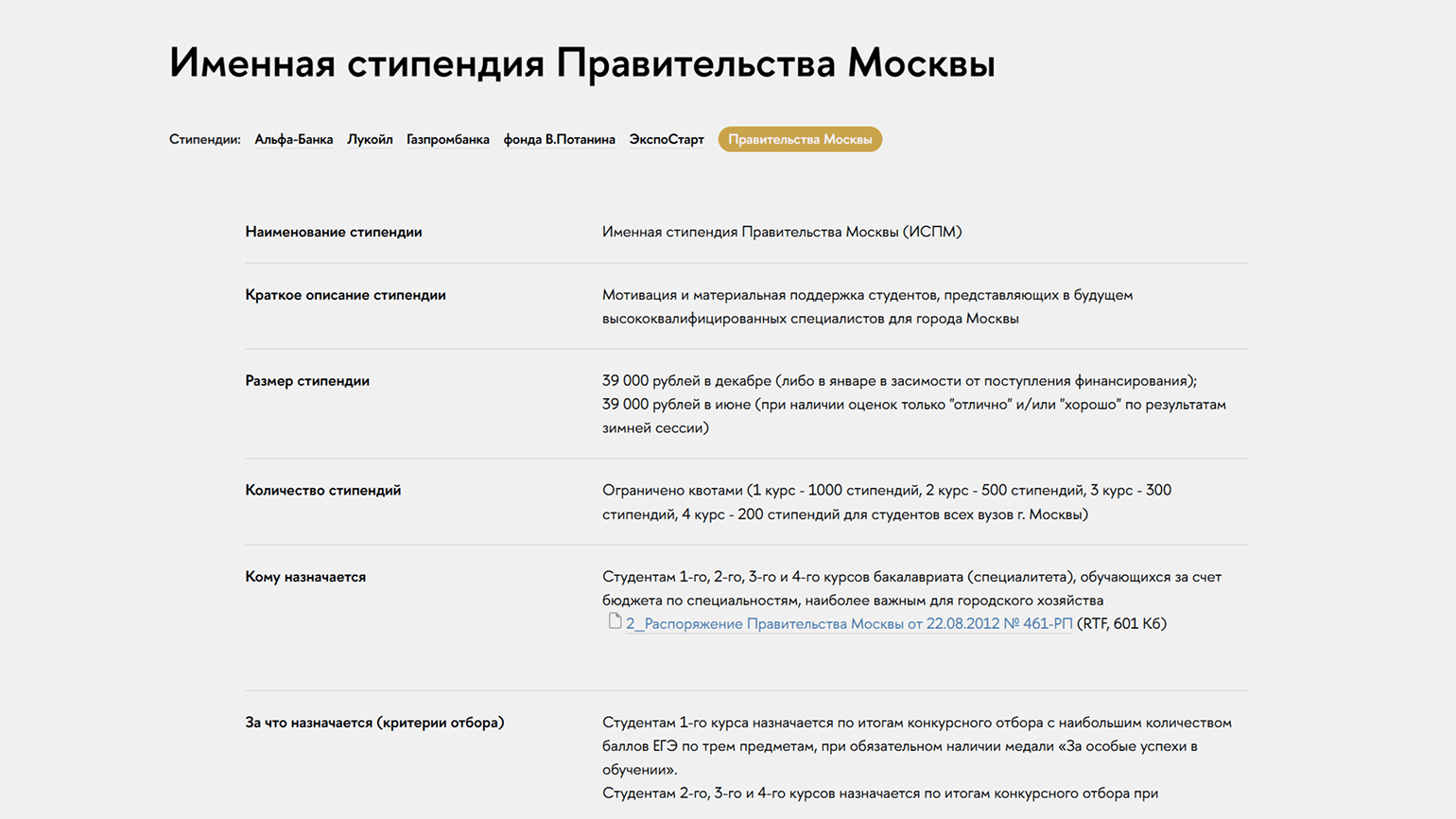
Task: Click the Наименование стипендии row label
Action: click(x=334, y=232)
